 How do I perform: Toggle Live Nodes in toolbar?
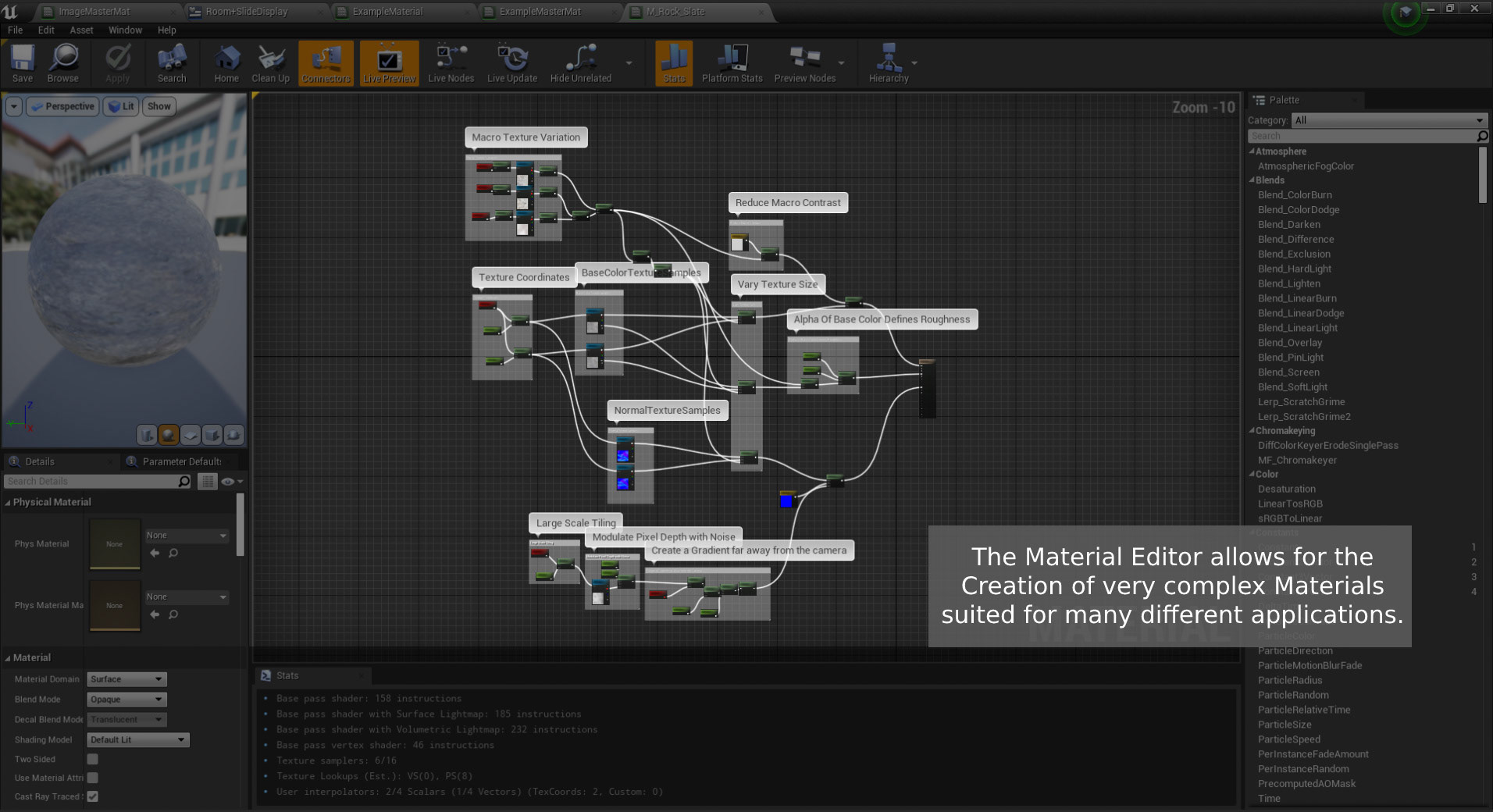[x=451, y=63]
